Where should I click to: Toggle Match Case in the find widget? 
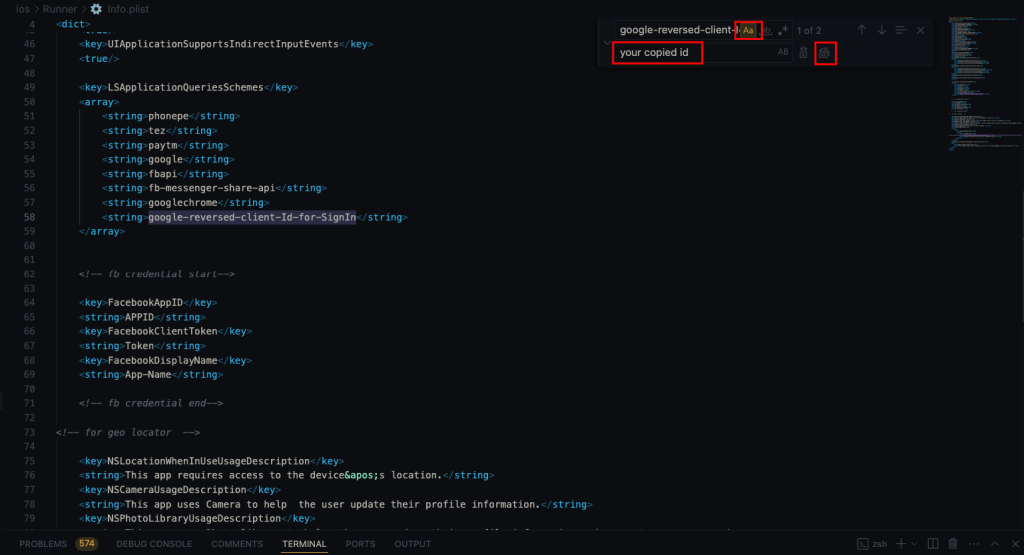tap(748, 30)
